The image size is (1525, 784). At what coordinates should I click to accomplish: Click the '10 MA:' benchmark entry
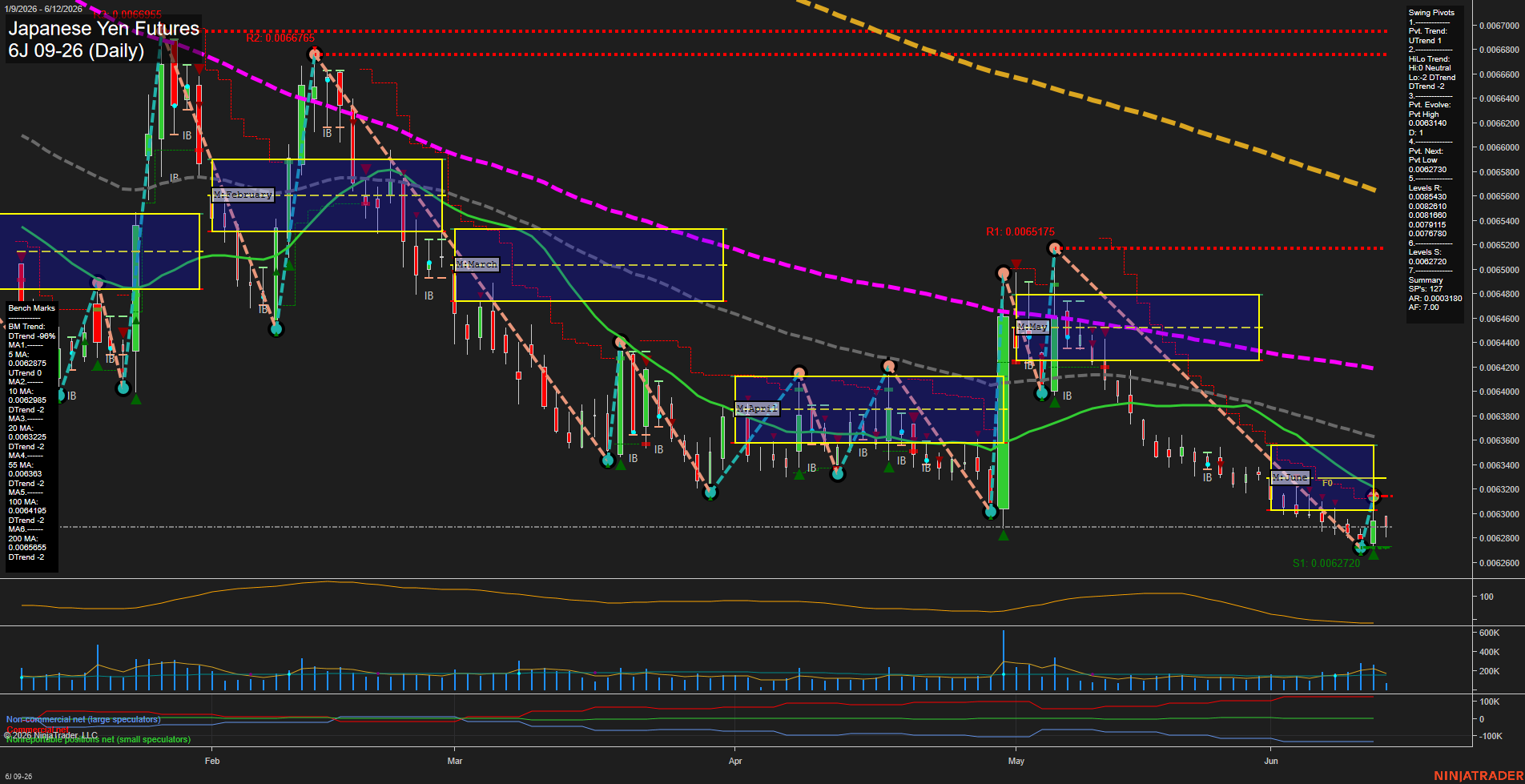21,392
